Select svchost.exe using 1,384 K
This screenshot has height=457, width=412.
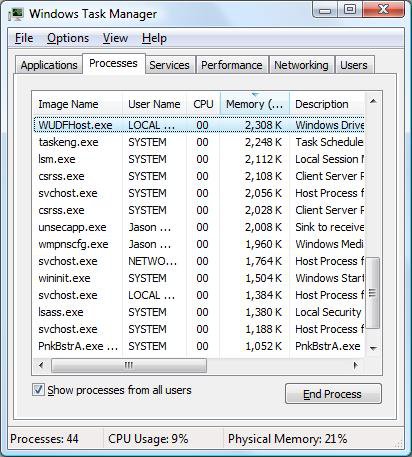click(199, 295)
